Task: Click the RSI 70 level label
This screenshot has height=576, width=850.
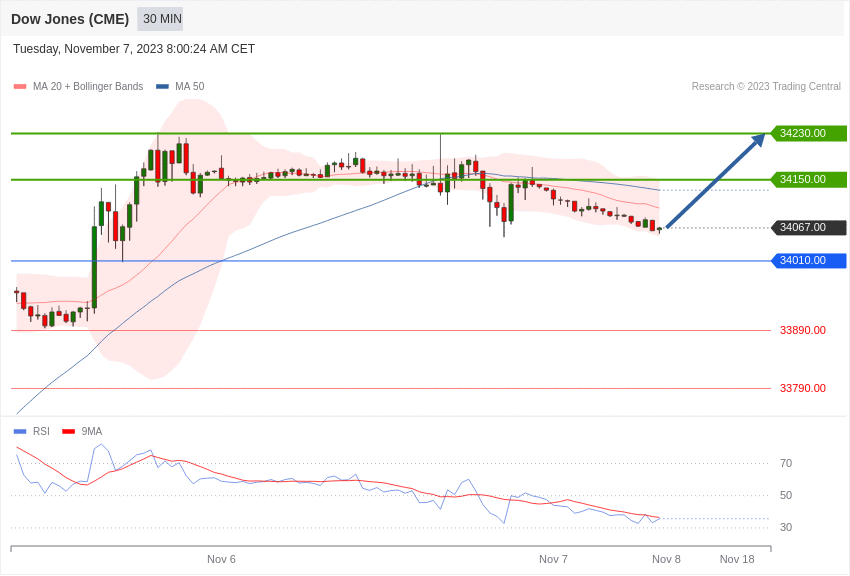Action: tap(786, 464)
